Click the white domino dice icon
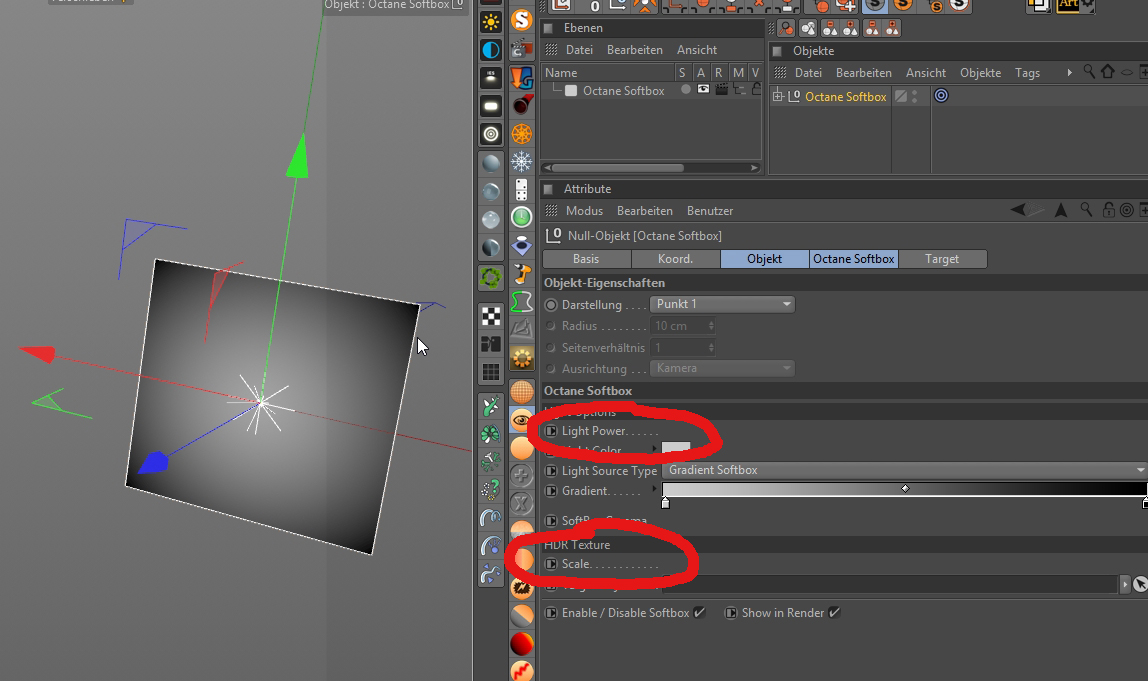The height and width of the screenshot is (681, 1148). pyautogui.click(x=521, y=190)
